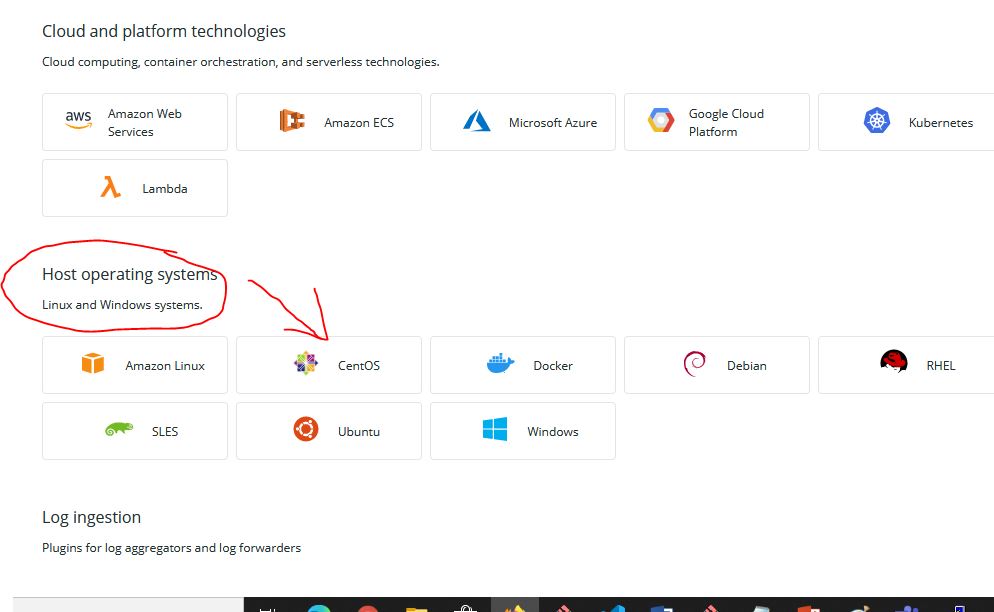This screenshot has width=994, height=612.
Task: Click the Ubuntu circle logo
Action: (x=305, y=430)
